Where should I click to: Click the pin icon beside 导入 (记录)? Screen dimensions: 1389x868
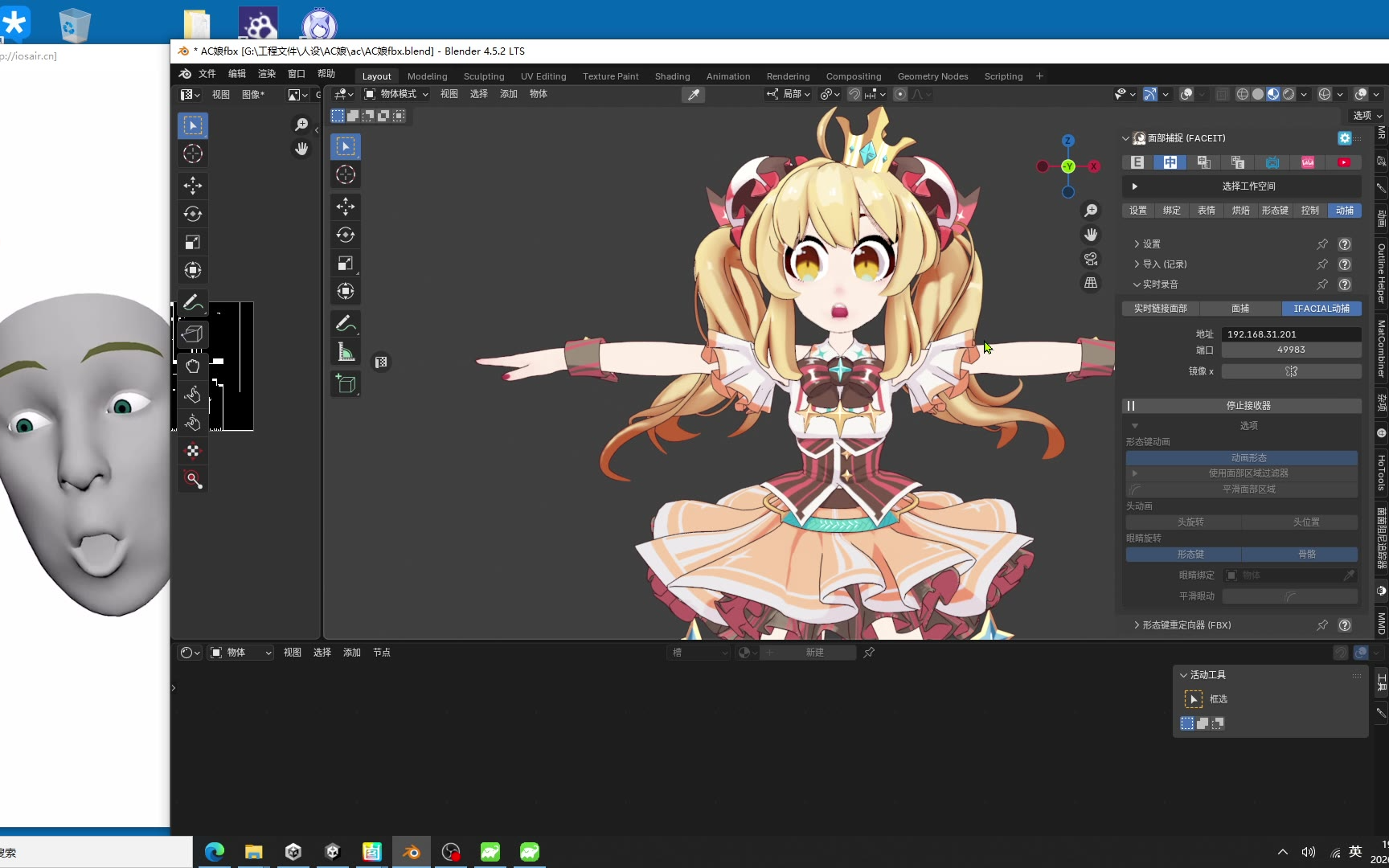tap(1322, 264)
